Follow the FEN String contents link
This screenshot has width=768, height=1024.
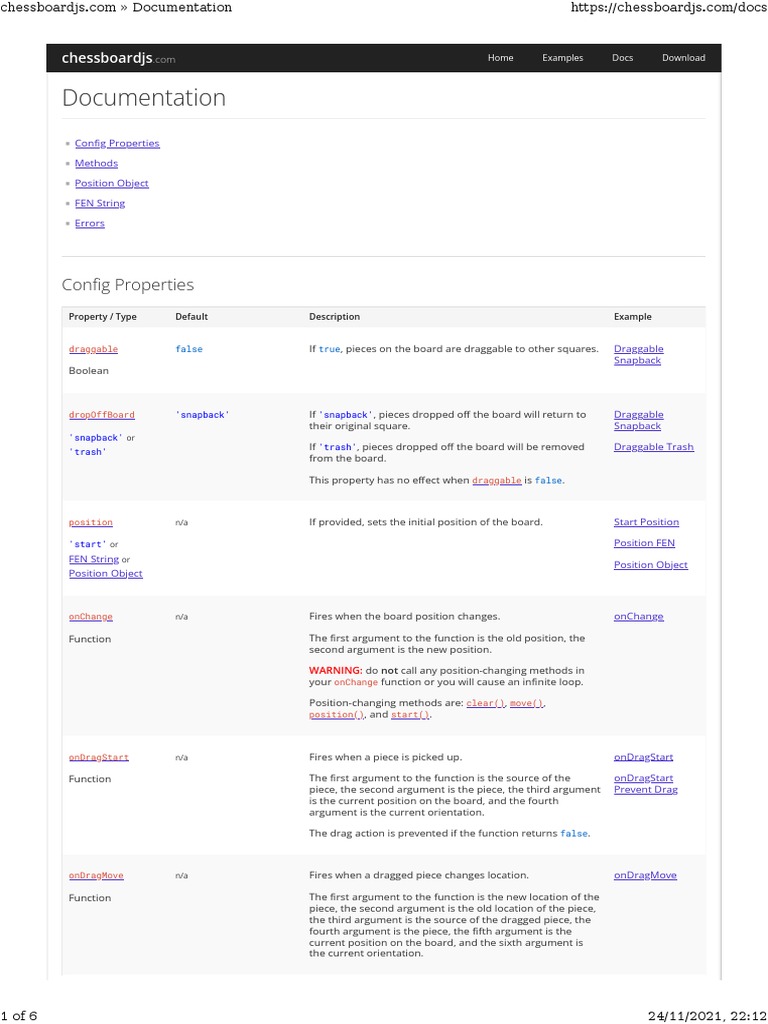[100, 203]
